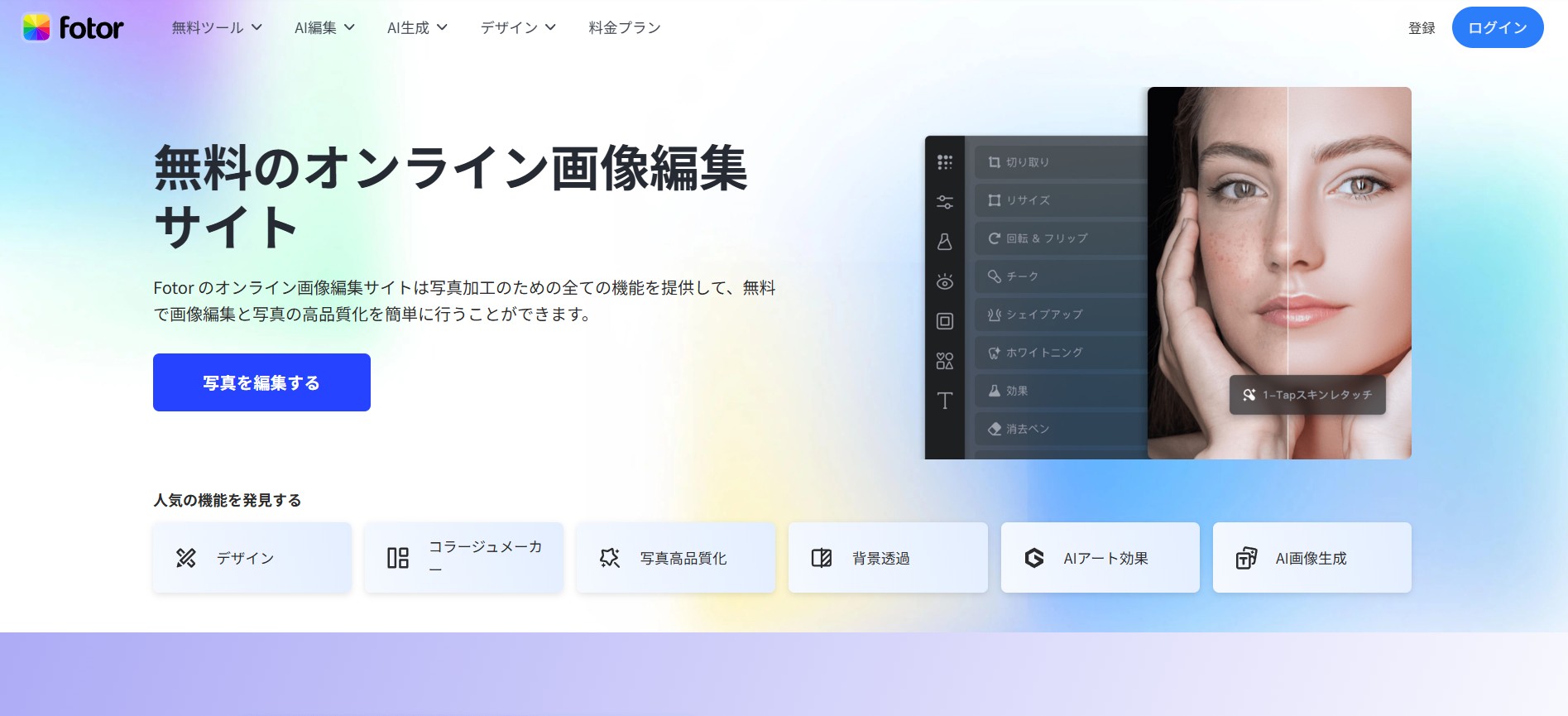The height and width of the screenshot is (716, 1568).
Task: Select チーク tool in preview panel
Action: coord(1061,276)
